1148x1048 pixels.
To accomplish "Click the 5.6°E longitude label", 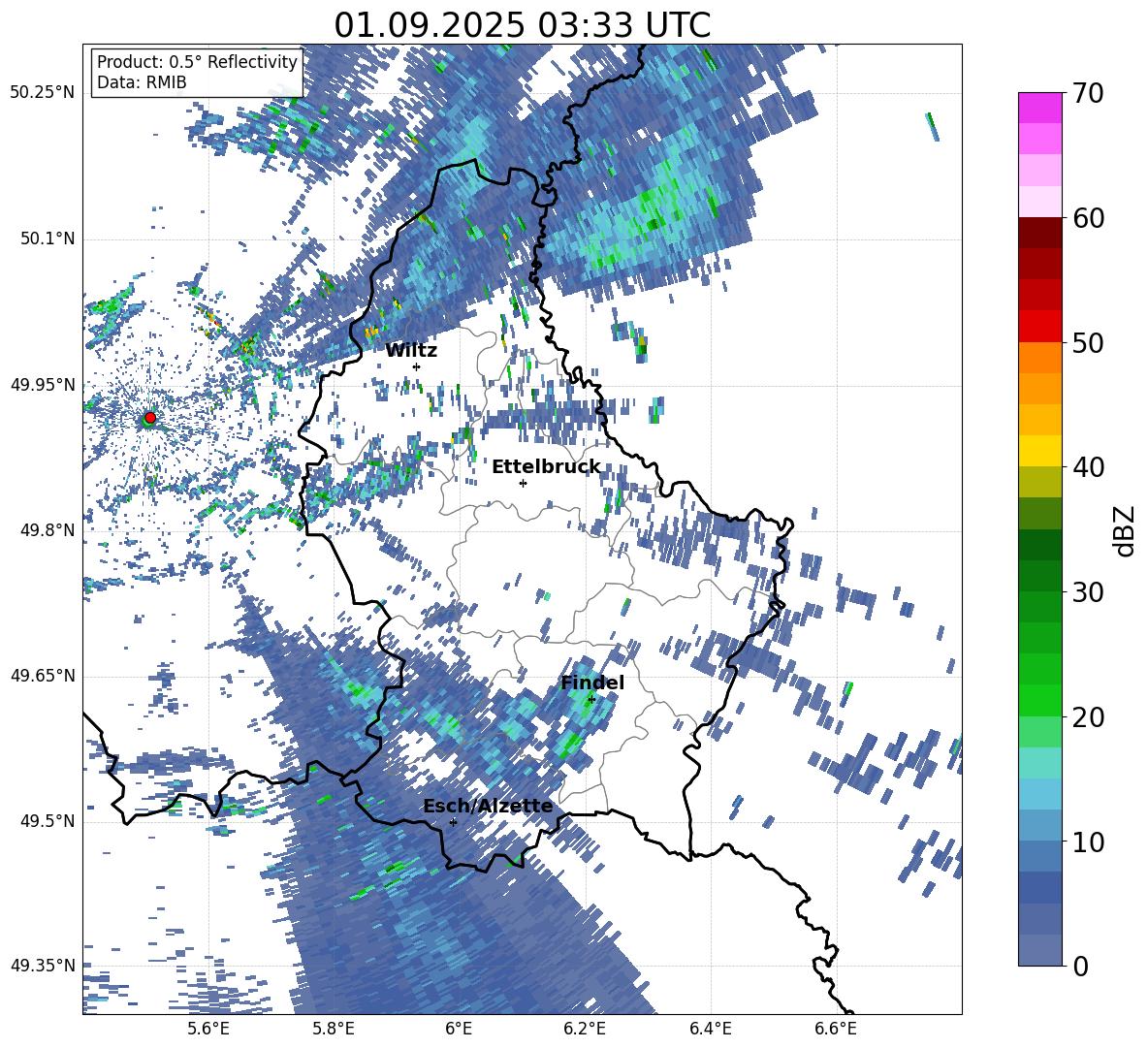I will click(207, 1030).
